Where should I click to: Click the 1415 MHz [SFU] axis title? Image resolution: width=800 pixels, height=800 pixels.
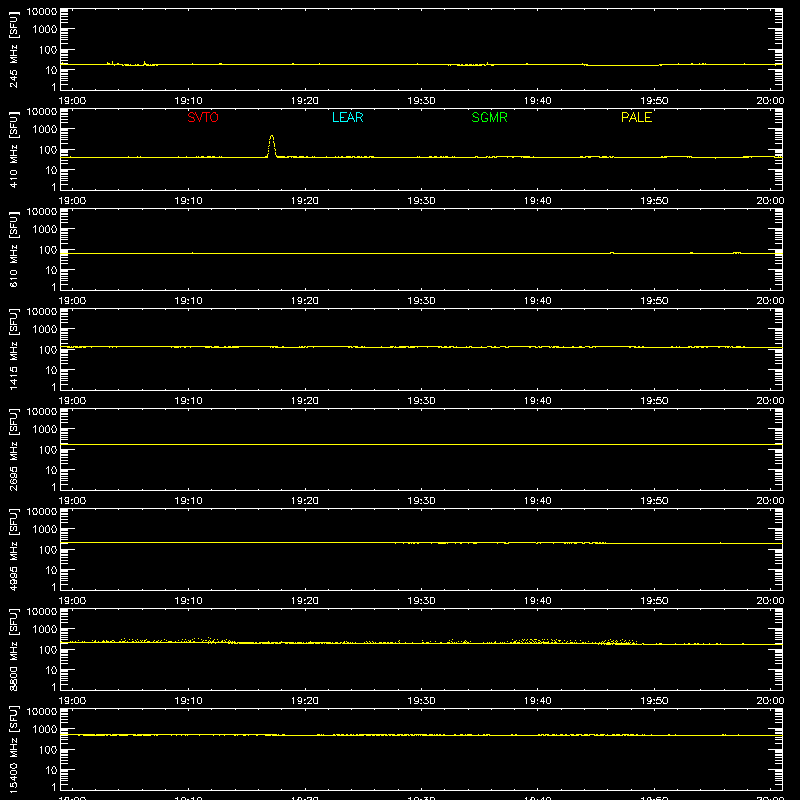14,349
